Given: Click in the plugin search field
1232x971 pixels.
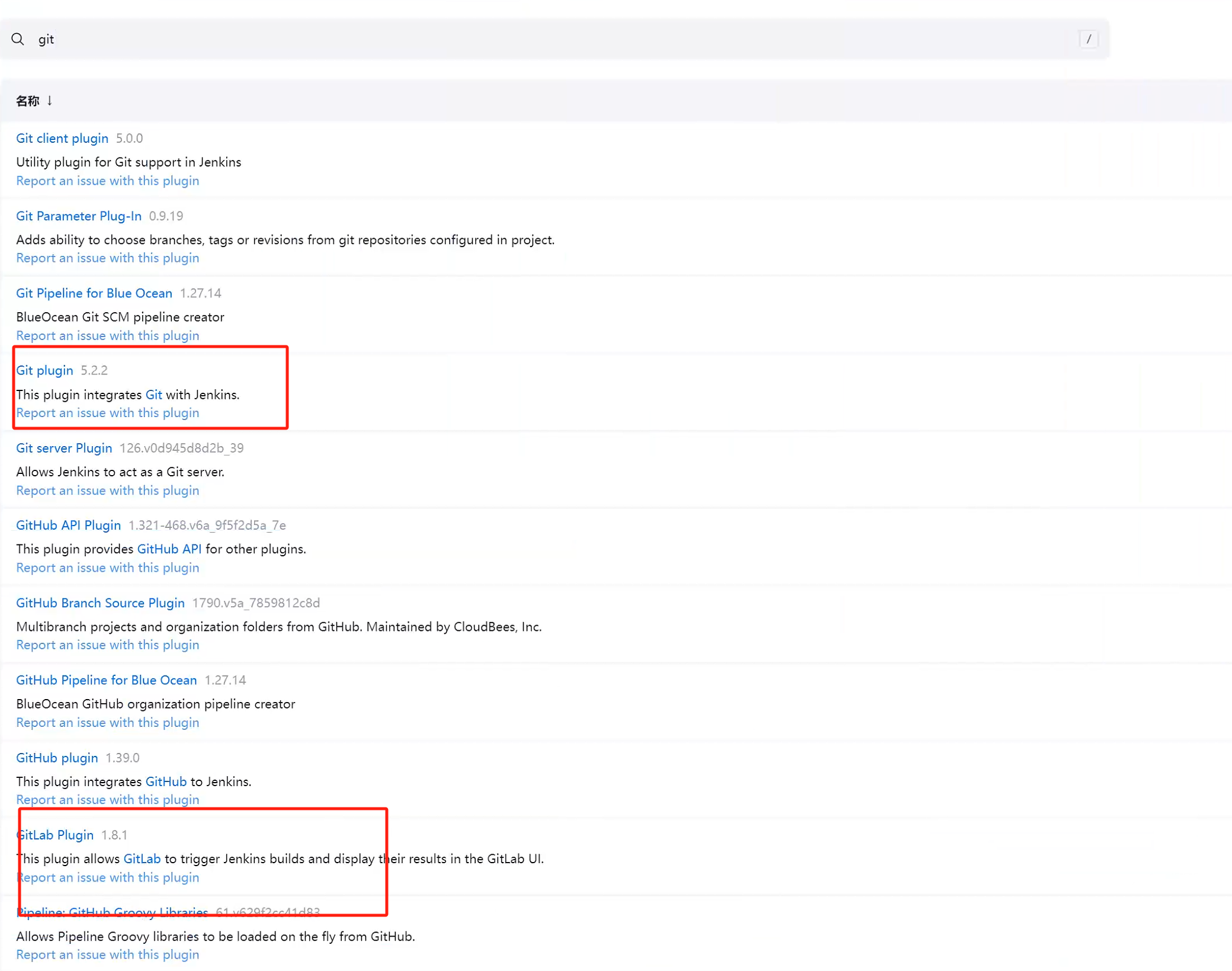Looking at the screenshot, I should click(533, 39).
